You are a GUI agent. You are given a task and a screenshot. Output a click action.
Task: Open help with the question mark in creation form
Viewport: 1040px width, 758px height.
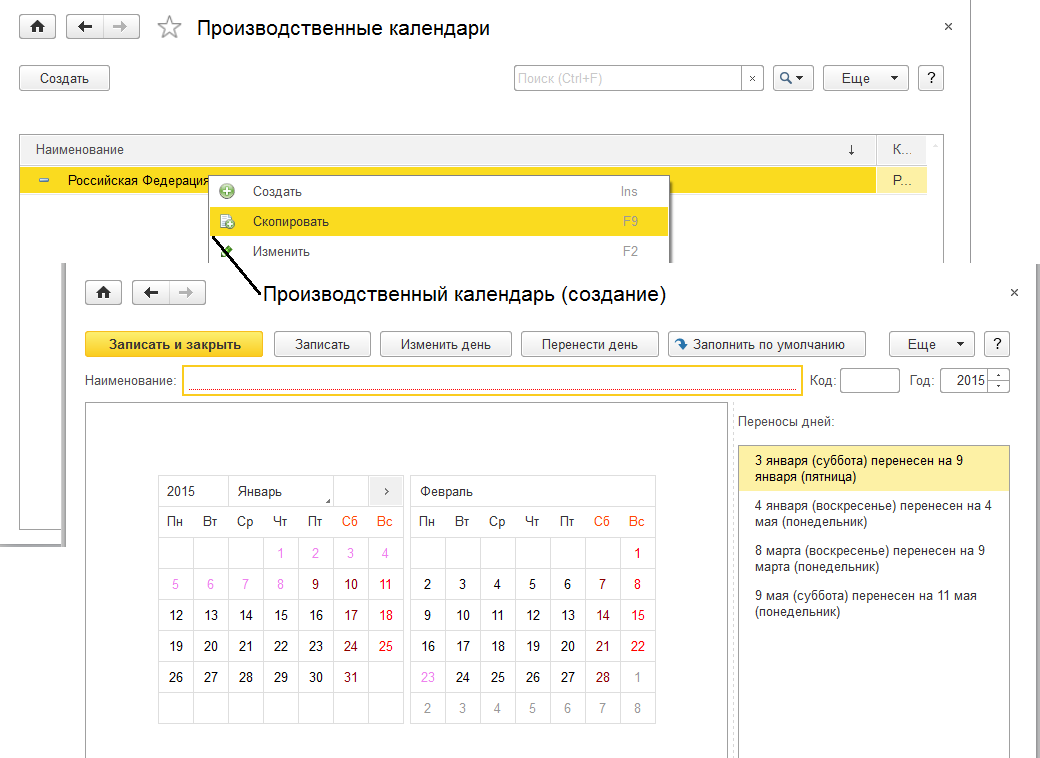point(996,344)
